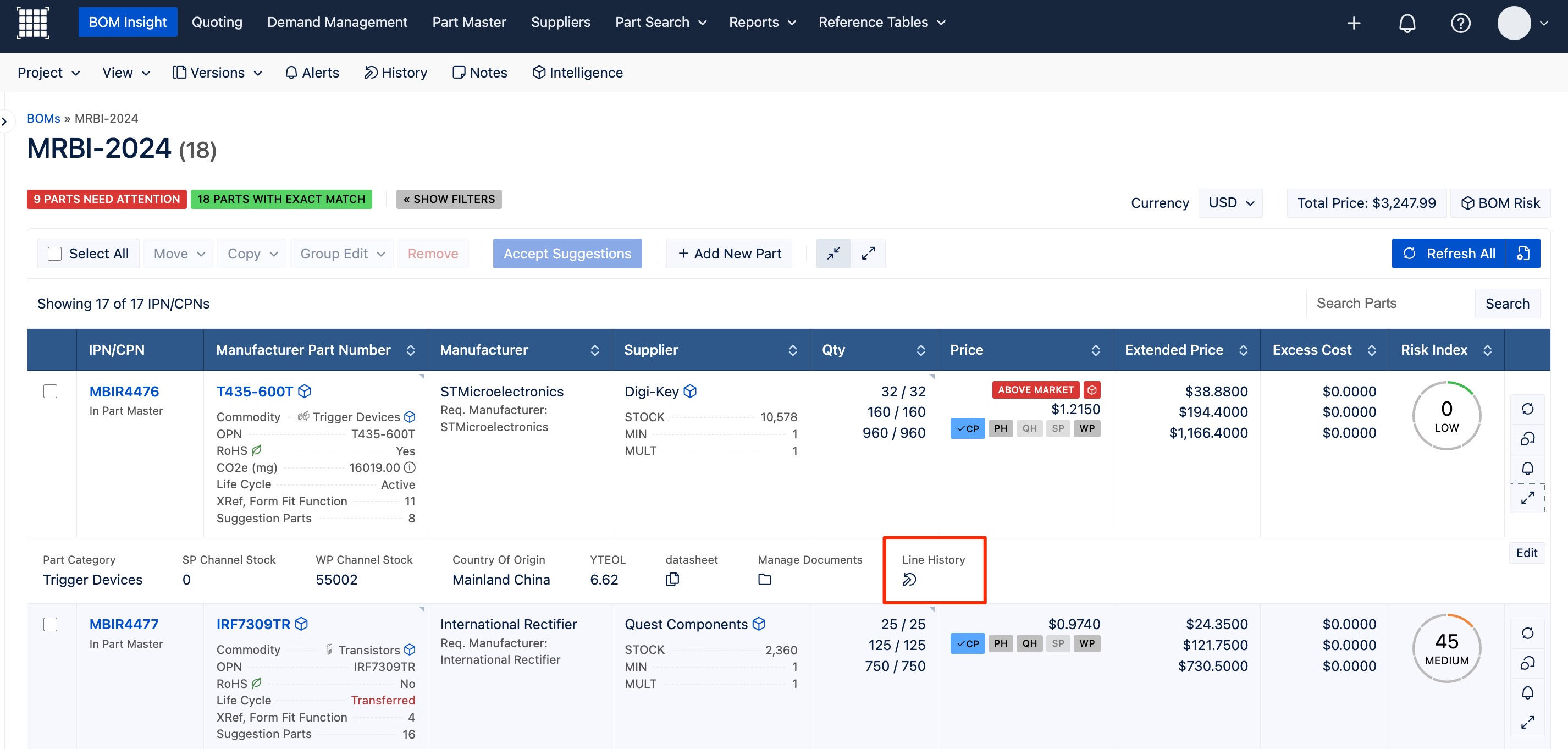Screen dimensions: 1568x749
Task: Toggle the CP price tag for T435-600T
Action: [967, 429]
